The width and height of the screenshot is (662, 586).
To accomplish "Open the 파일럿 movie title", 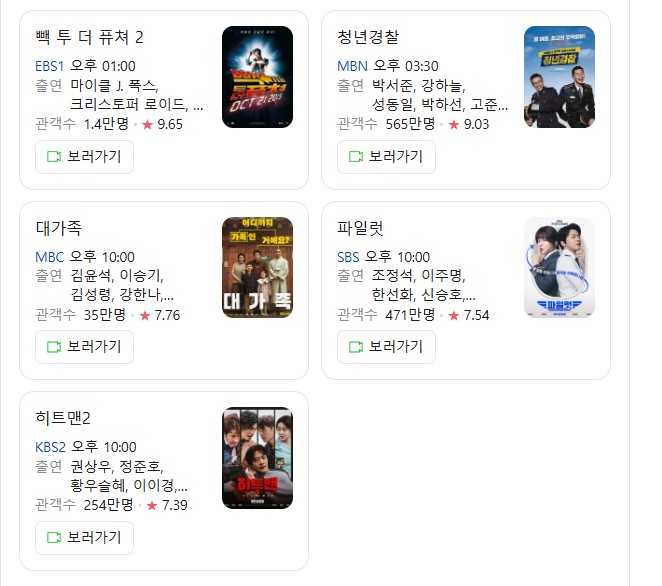I will point(360,228).
